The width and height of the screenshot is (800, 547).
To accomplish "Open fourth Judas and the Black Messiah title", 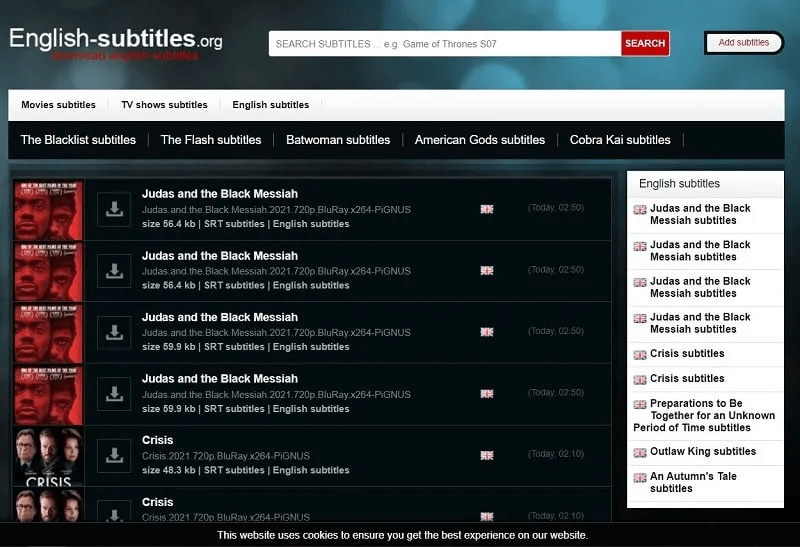I will coord(220,379).
